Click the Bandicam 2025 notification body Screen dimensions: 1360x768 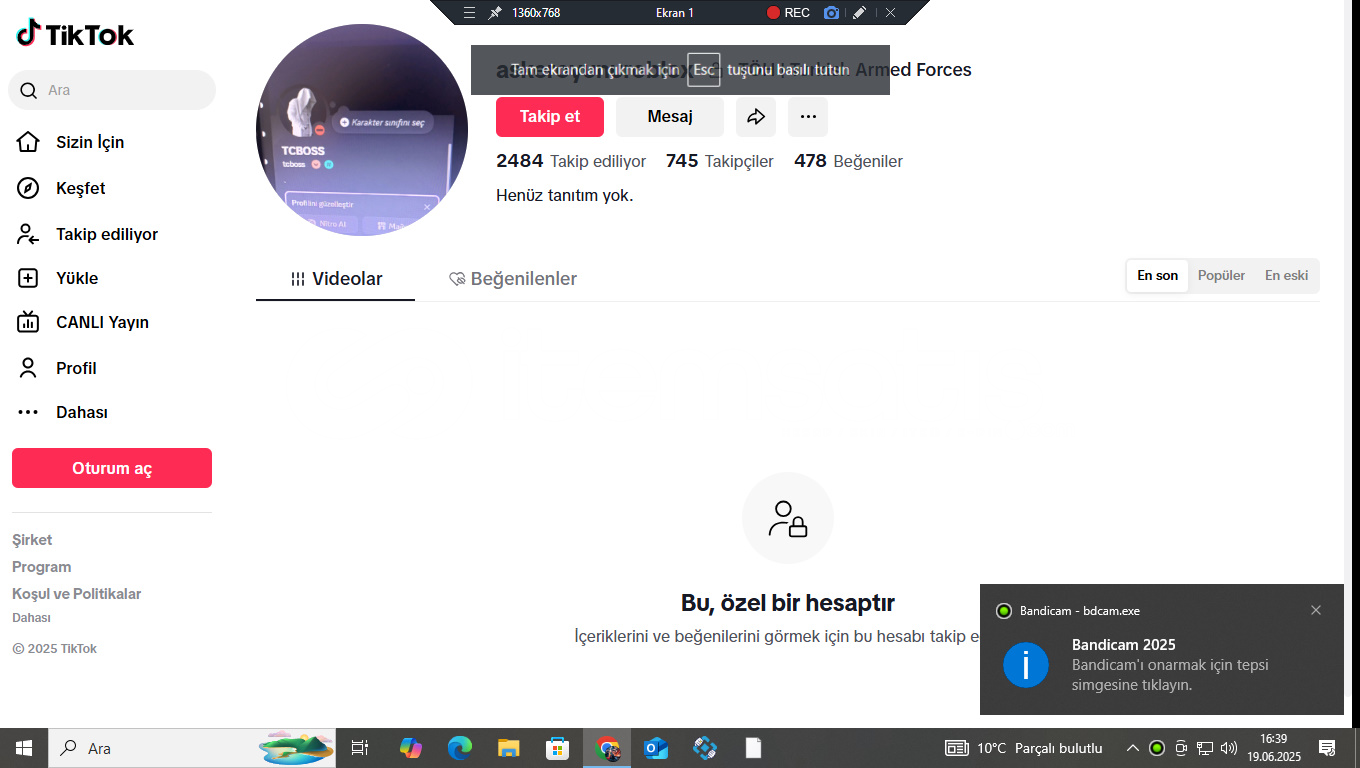pos(1162,650)
